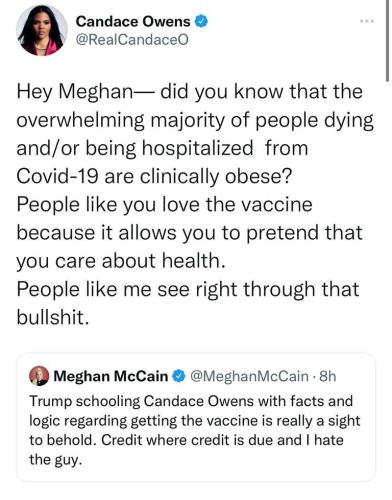392x500 pixels.
Task: Open Candace Owens profile picture
Action: (42, 30)
